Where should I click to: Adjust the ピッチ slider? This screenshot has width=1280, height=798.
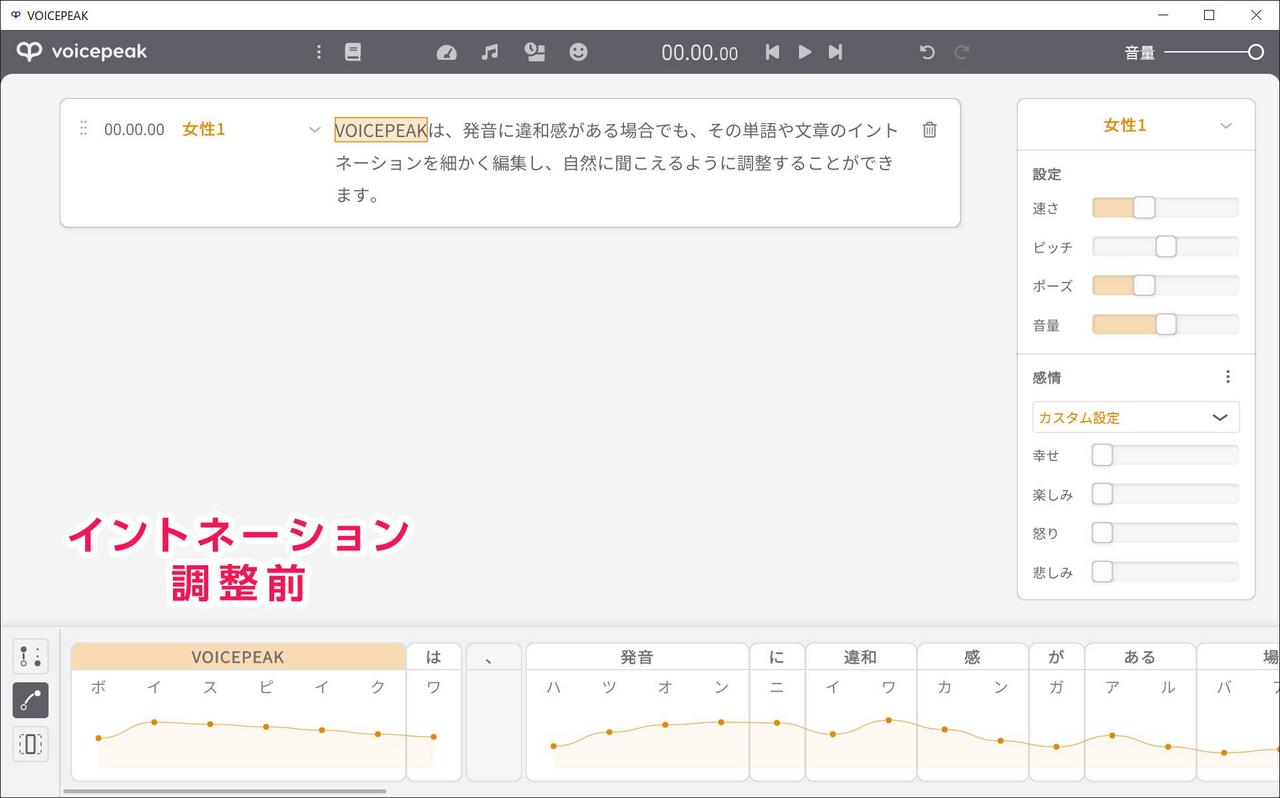(1165, 247)
